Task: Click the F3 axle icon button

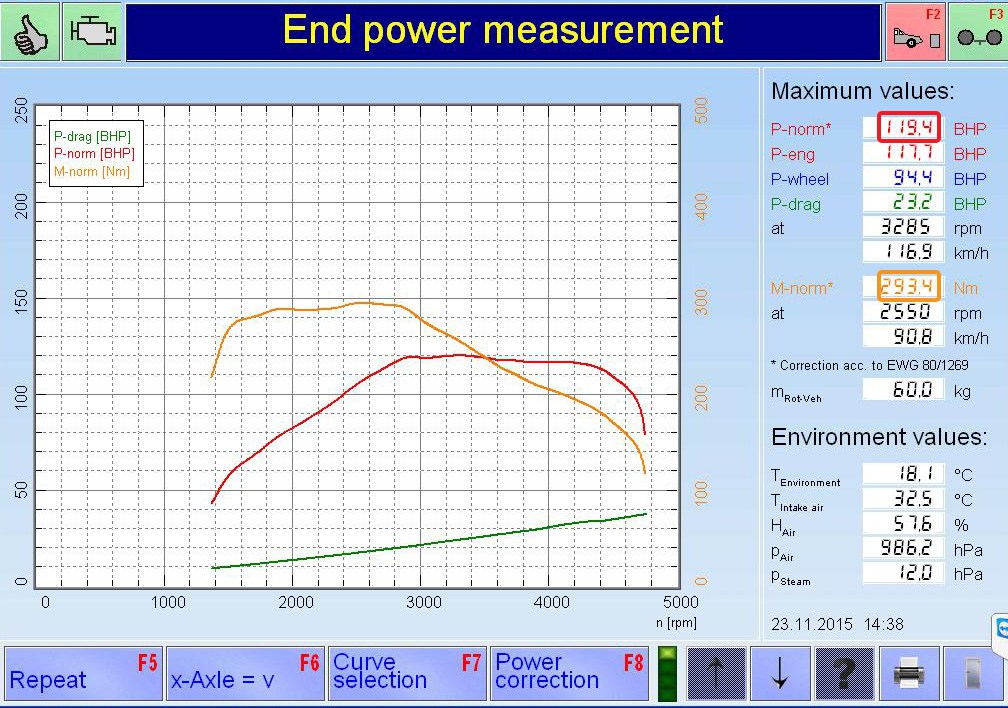Action: [x=978, y=32]
